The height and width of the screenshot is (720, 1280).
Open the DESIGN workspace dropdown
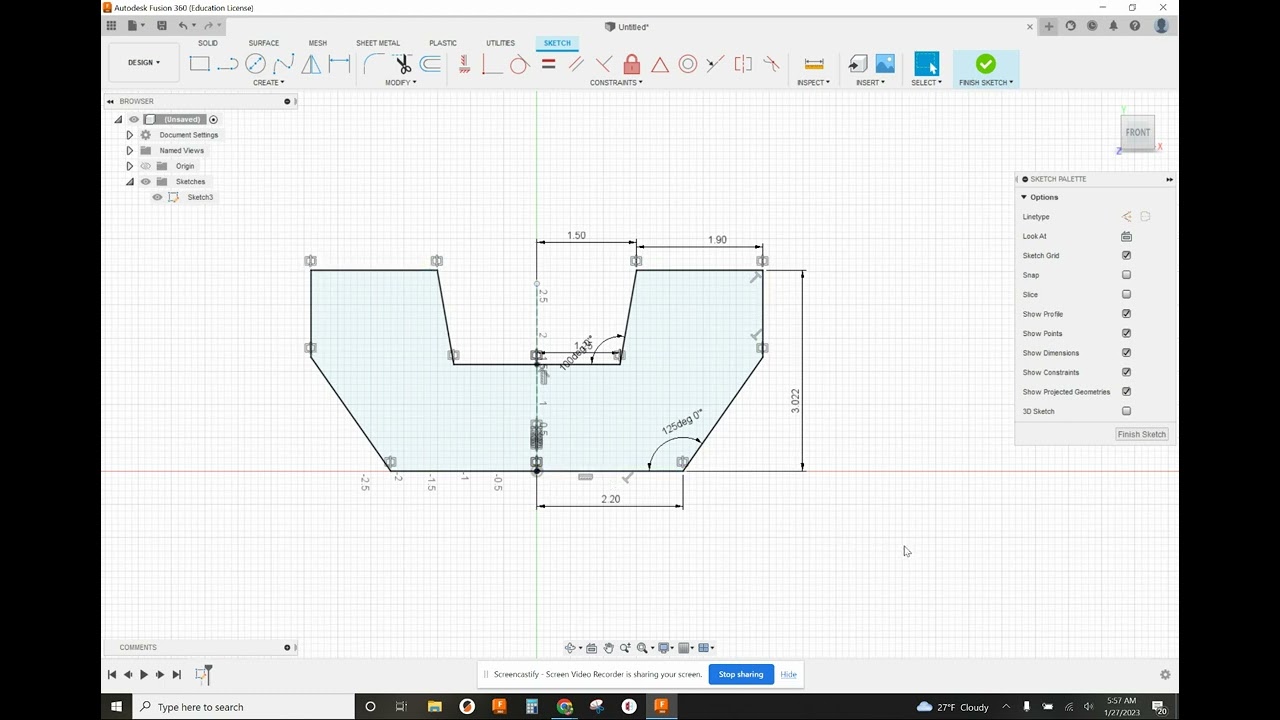coord(143,62)
